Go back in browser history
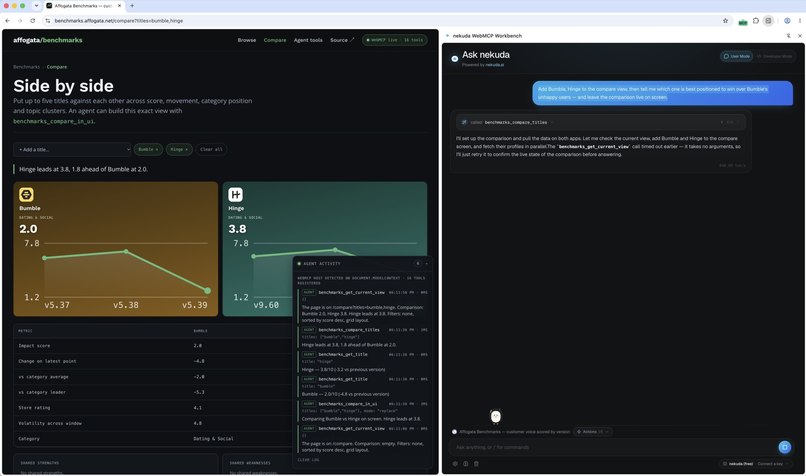The height and width of the screenshot is (476, 806). pos(7,21)
